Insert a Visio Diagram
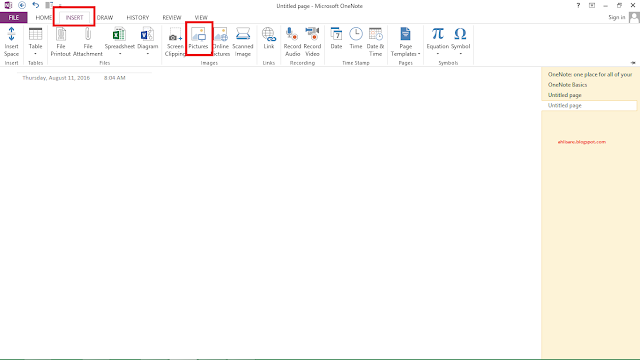This screenshot has height=360, width=640. (x=147, y=40)
